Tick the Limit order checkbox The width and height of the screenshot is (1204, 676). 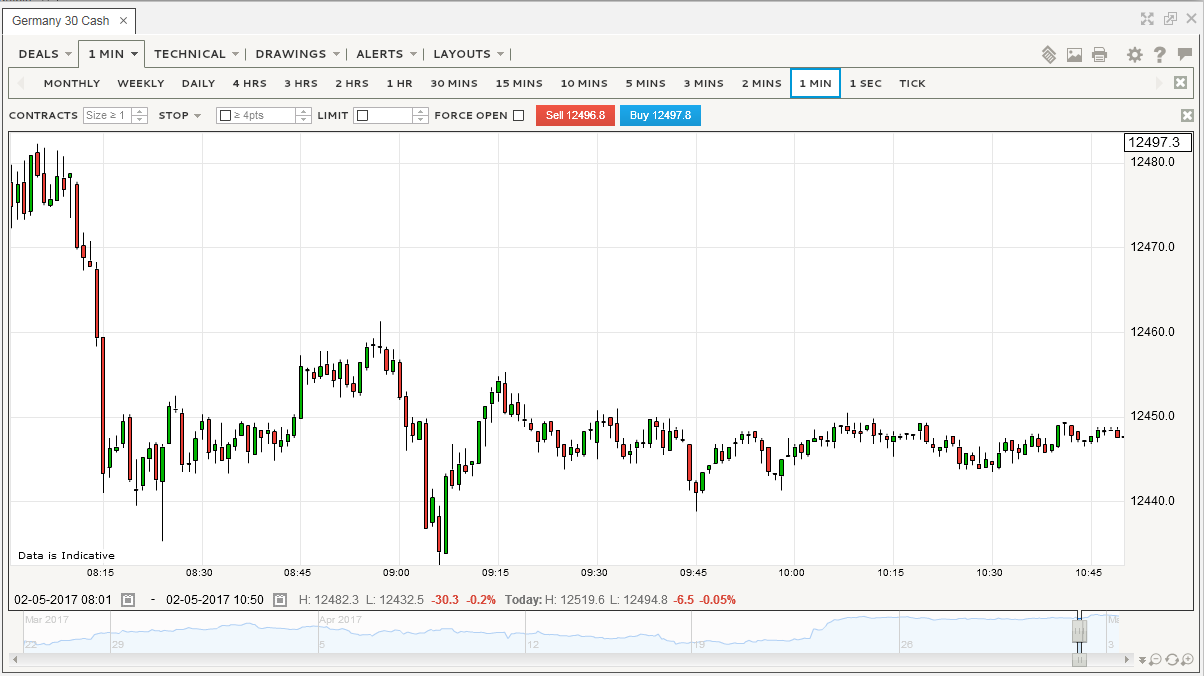[x=362, y=116]
